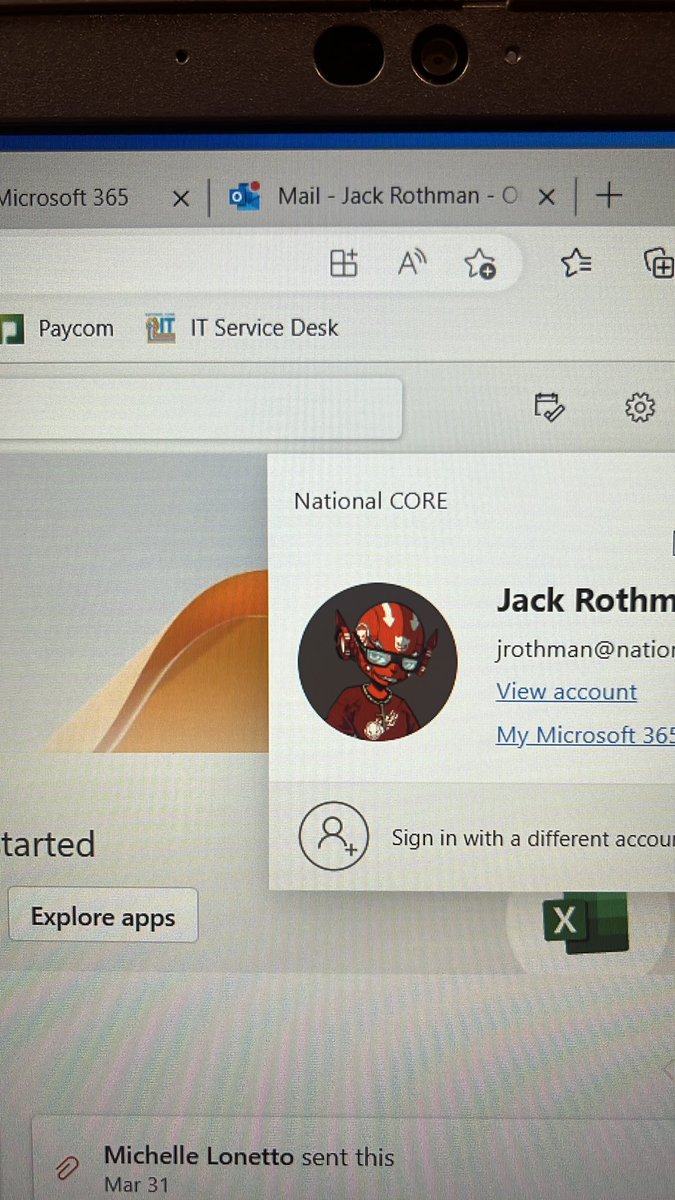
Task: Open the View account link
Action: [x=566, y=691]
